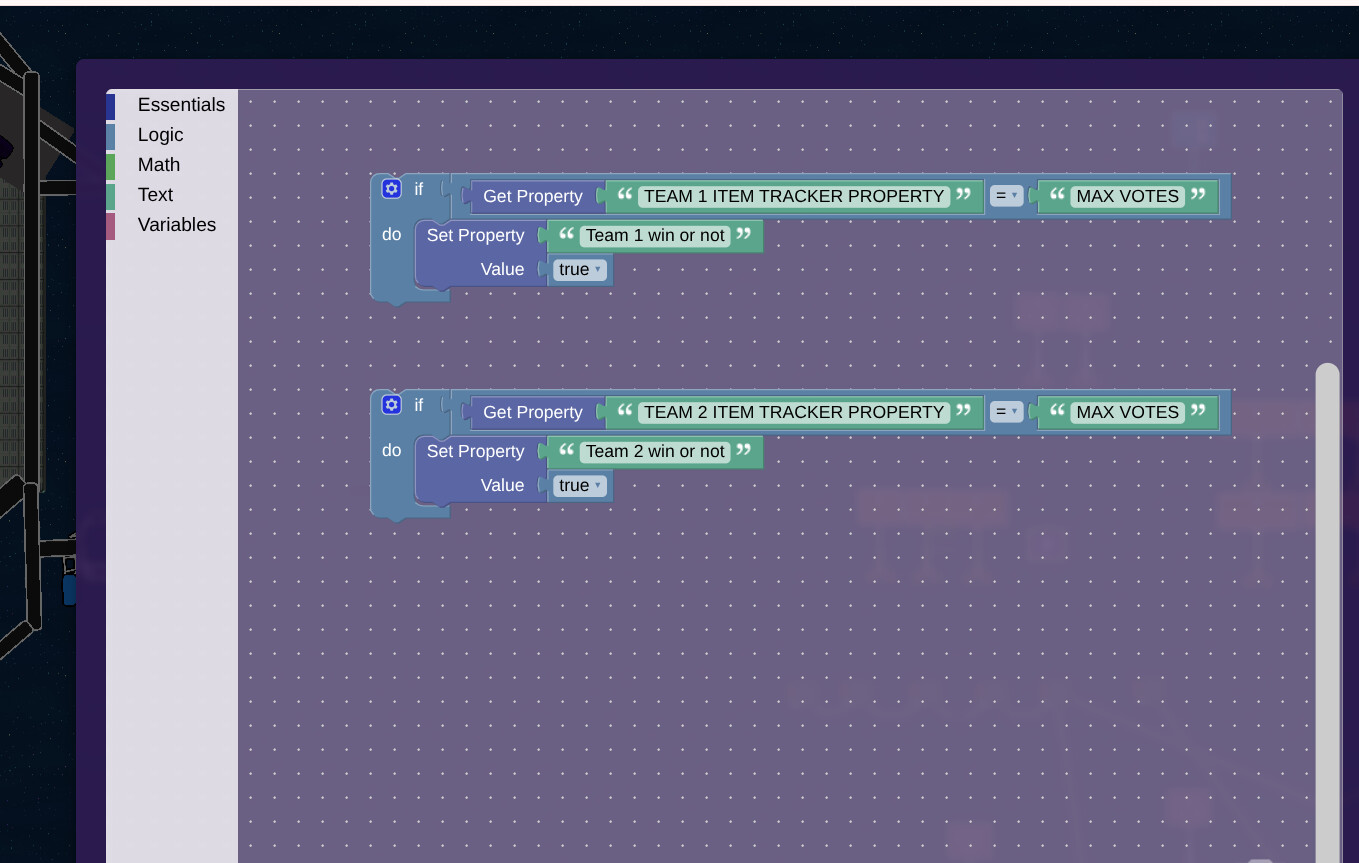Open the equals operator dropdown in the Team 2 comparison

click(x=1006, y=411)
